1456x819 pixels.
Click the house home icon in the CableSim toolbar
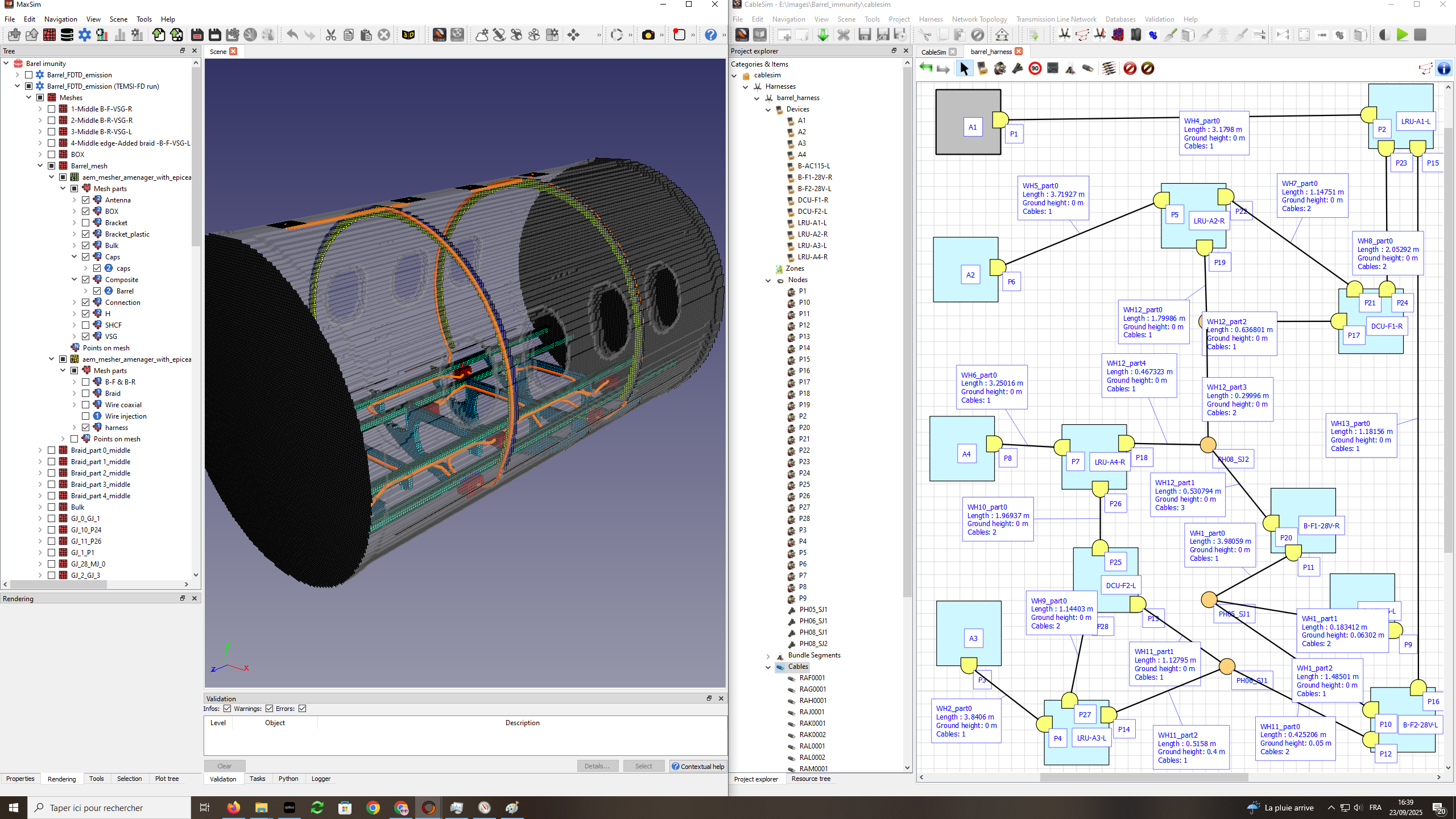point(1002,35)
